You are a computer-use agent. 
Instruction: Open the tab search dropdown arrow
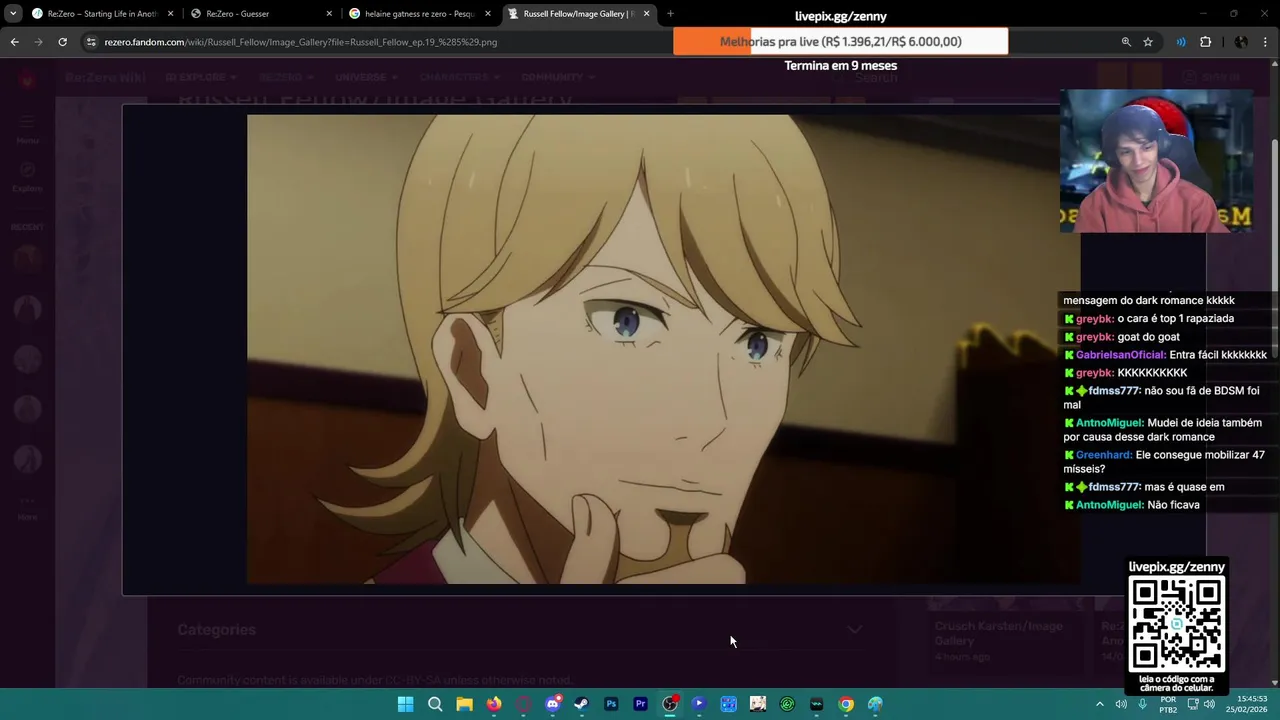click(13, 14)
